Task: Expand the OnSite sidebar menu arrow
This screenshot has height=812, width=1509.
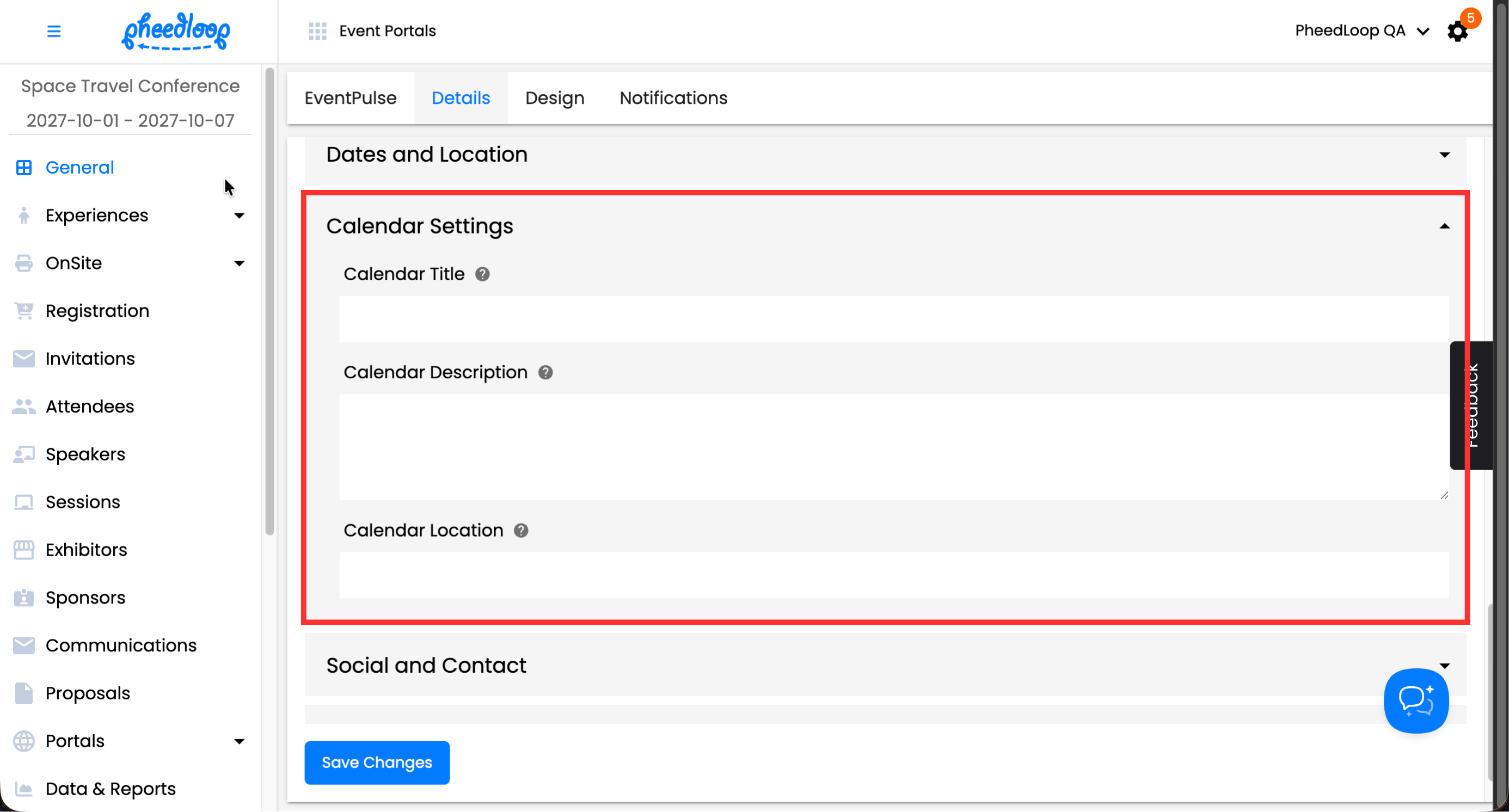Action: pyautogui.click(x=239, y=263)
